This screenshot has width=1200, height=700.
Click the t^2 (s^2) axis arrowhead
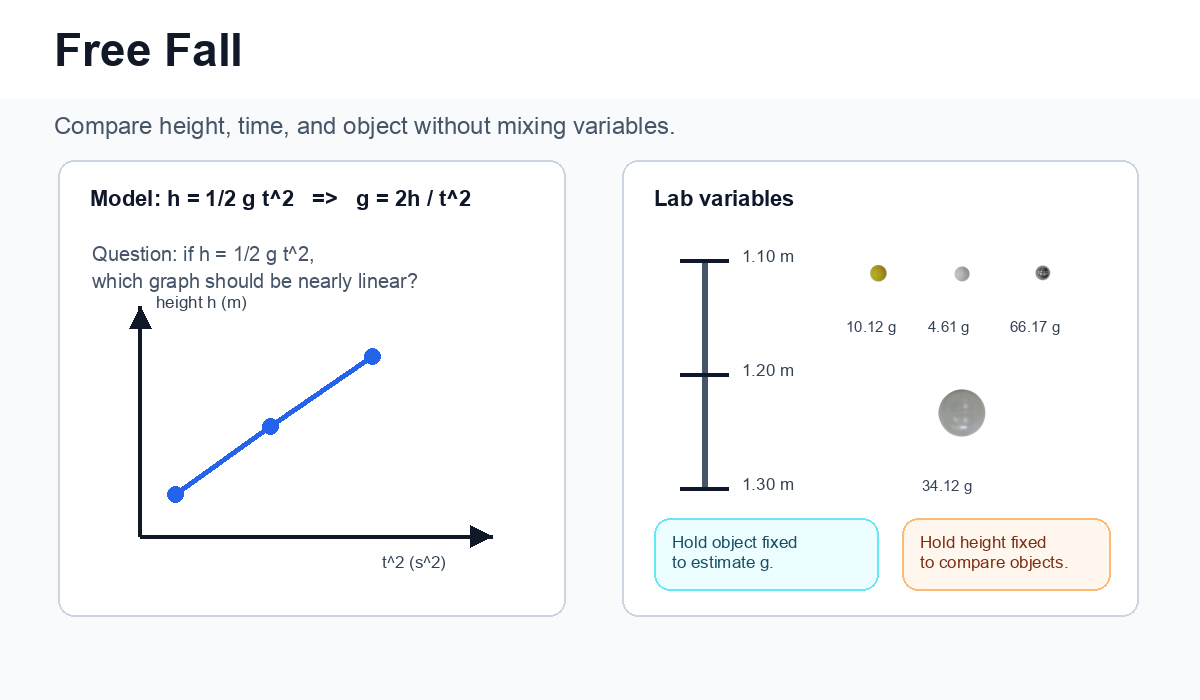click(x=481, y=536)
